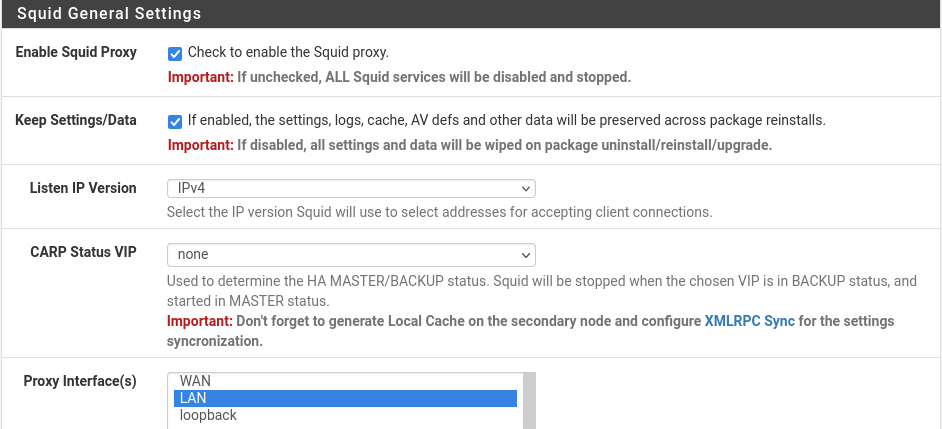Expand the CARP Status VIP dropdown

(351, 255)
